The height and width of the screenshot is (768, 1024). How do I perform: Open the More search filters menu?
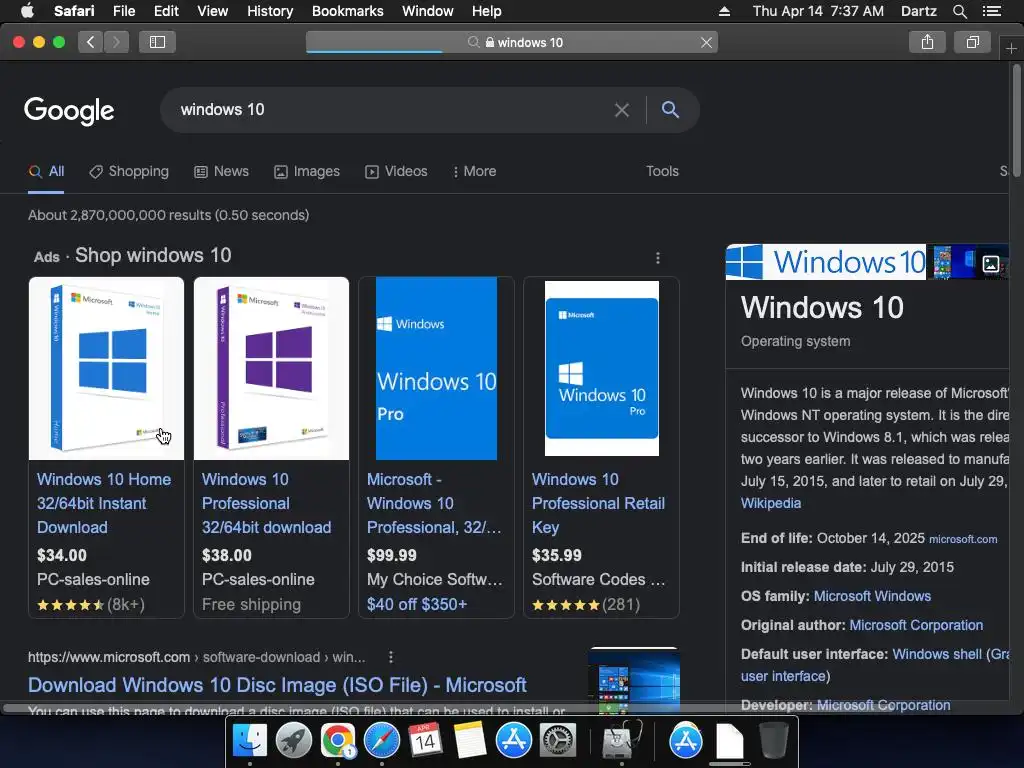pyautogui.click(x=475, y=171)
